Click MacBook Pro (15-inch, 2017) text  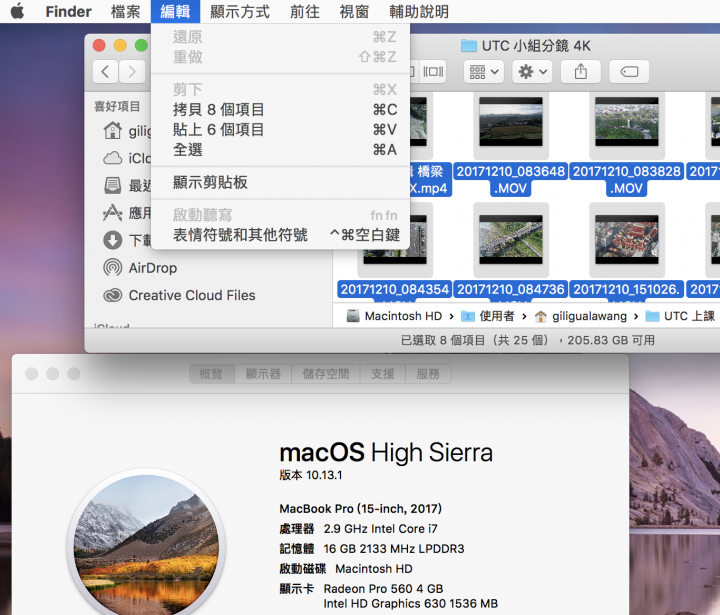360,509
